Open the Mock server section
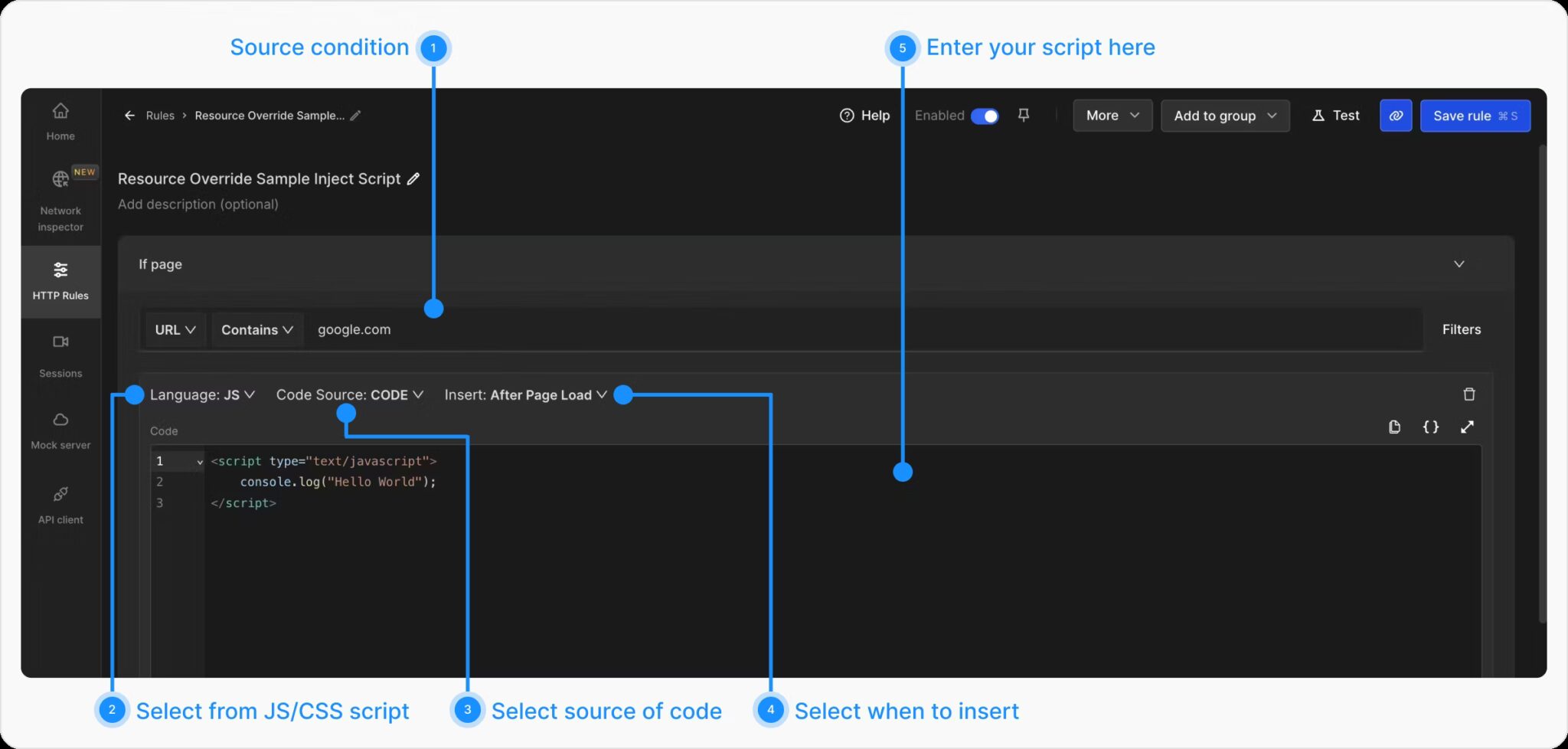Image resolution: width=1568 pixels, height=749 pixels. point(60,429)
